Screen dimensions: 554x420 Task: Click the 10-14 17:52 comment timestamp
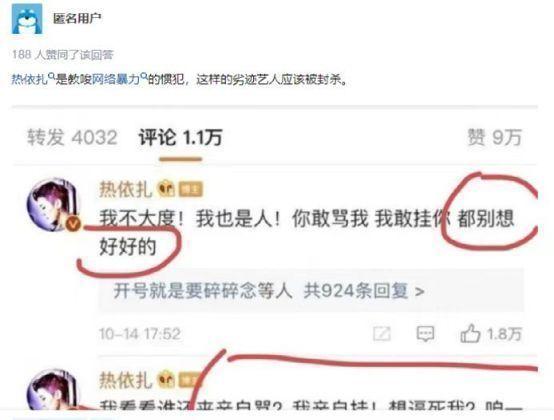[x=140, y=334]
